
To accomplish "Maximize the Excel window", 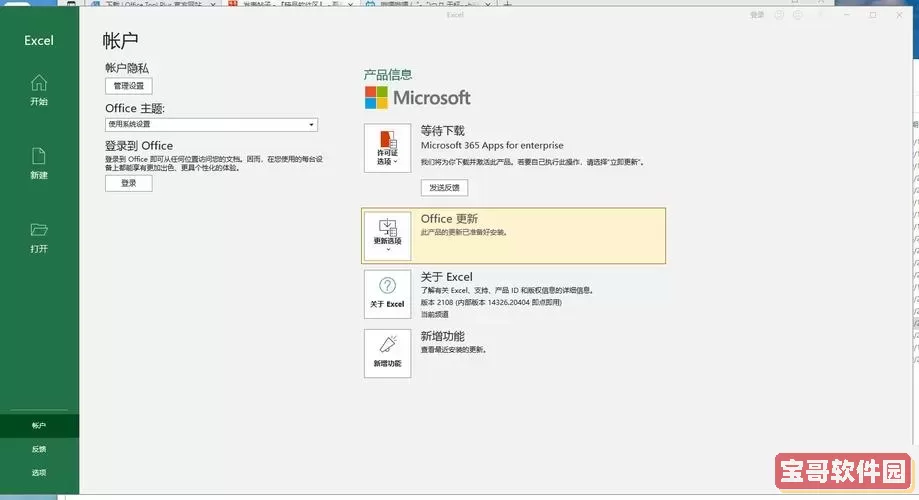I will point(873,15).
